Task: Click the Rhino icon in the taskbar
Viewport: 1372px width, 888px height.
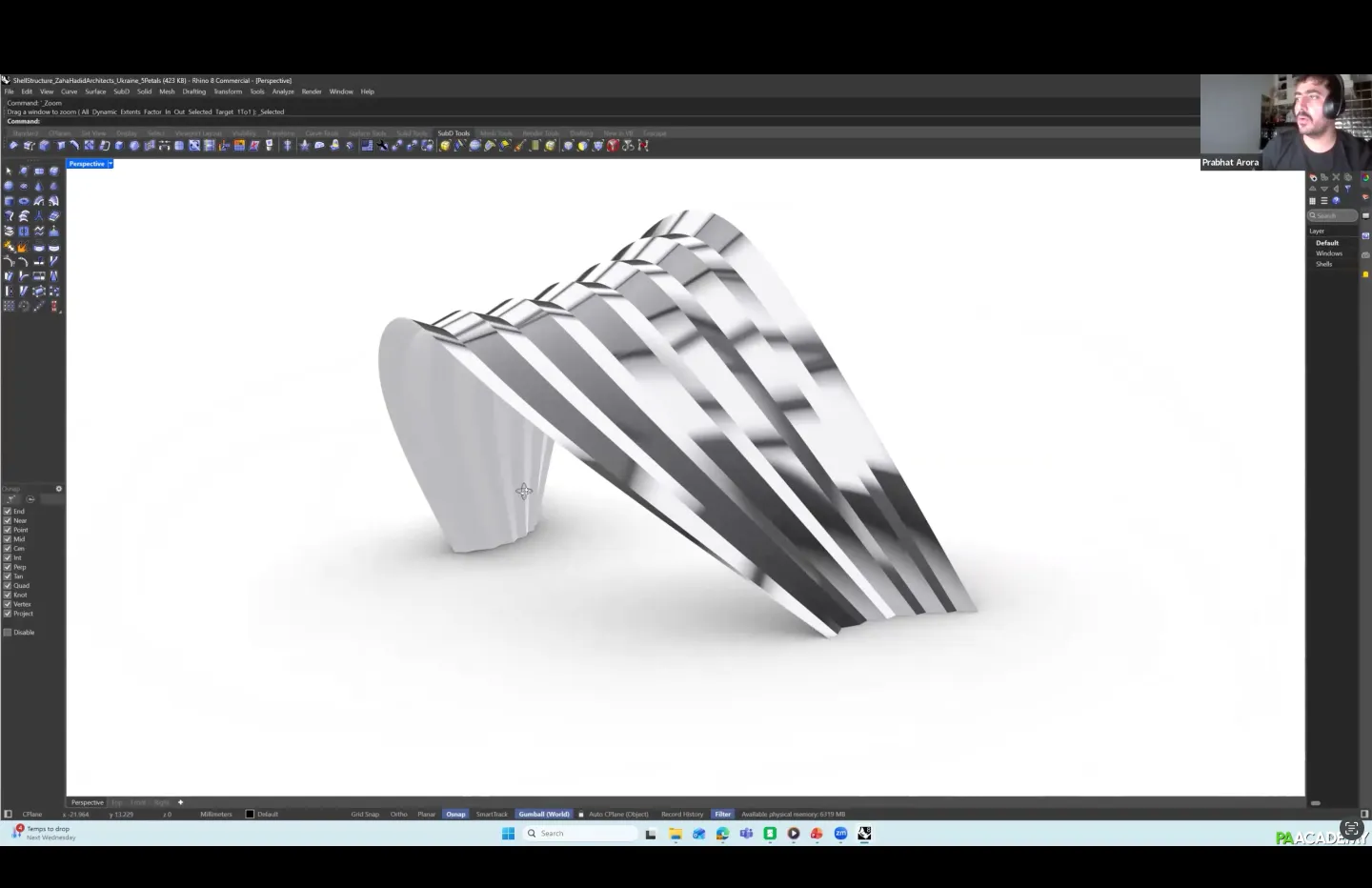Action: [x=864, y=834]
